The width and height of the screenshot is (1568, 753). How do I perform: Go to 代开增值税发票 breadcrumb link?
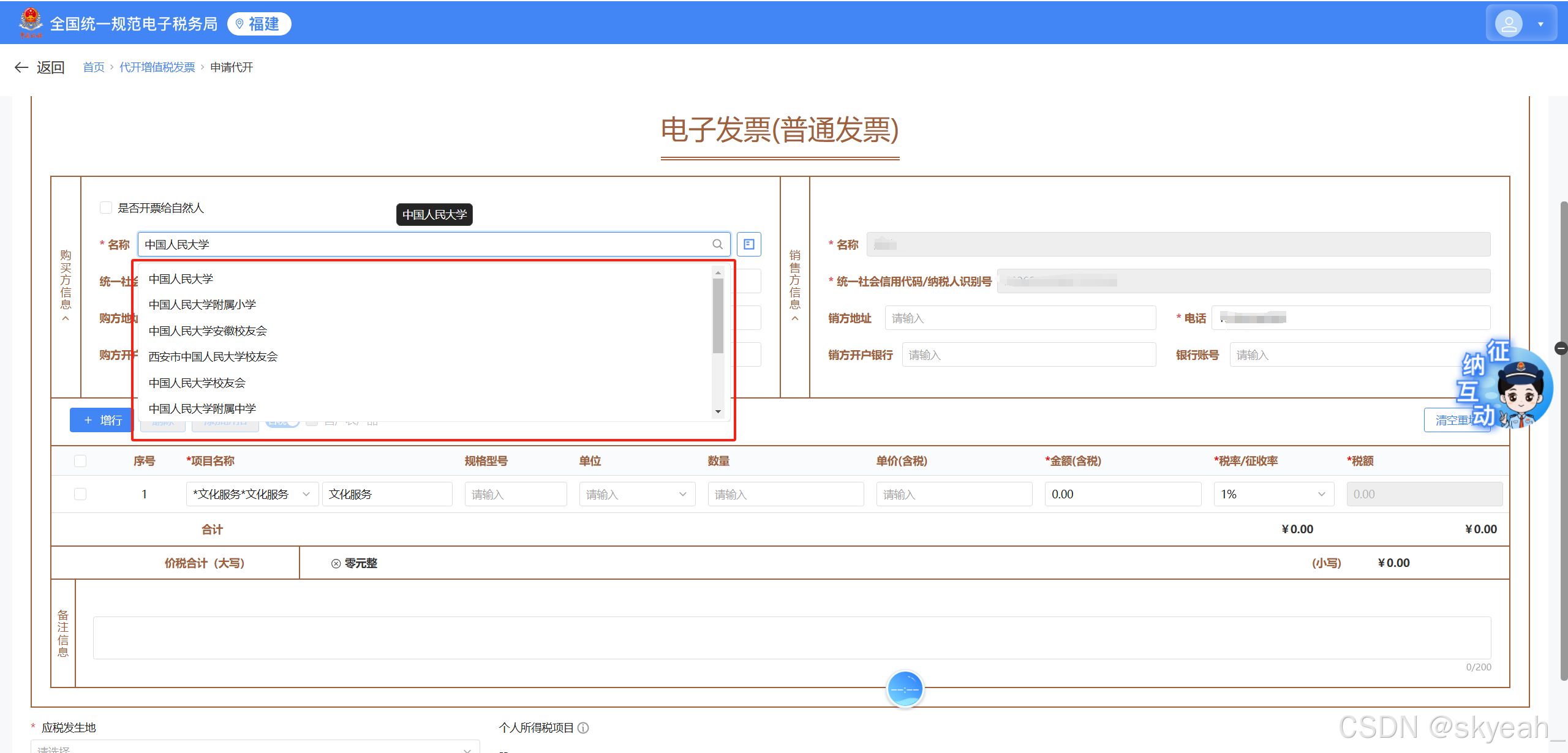pos(157,67)
